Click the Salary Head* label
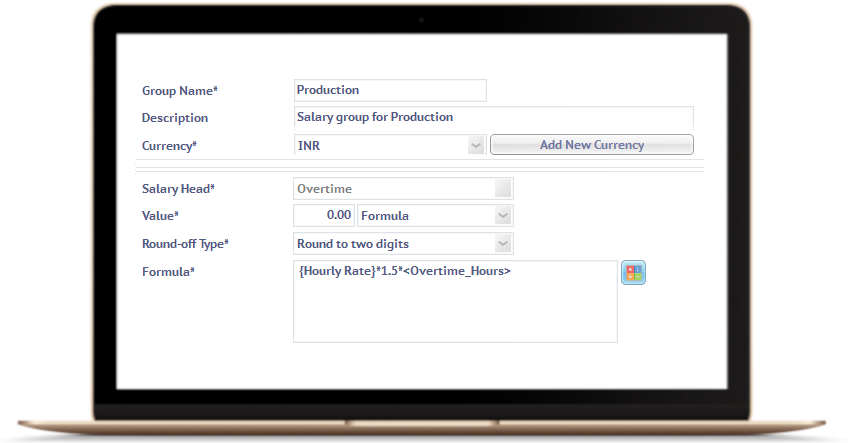The width and height of the screenshot is (860, 443). point(178,189)
